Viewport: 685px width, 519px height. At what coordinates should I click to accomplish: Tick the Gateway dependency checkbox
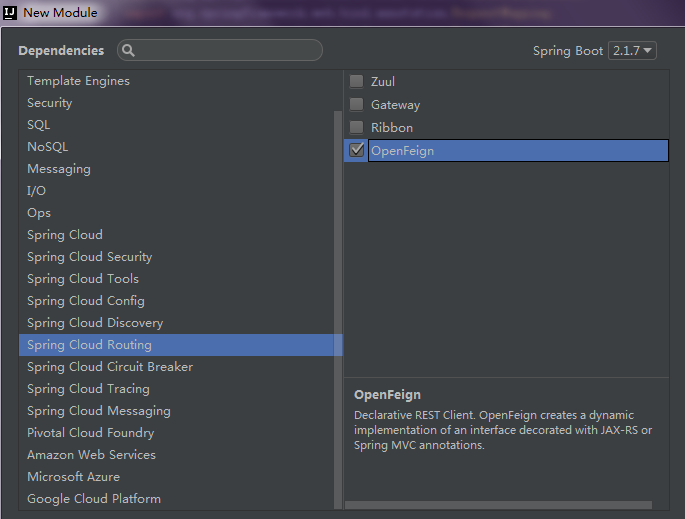pos(356,104)
